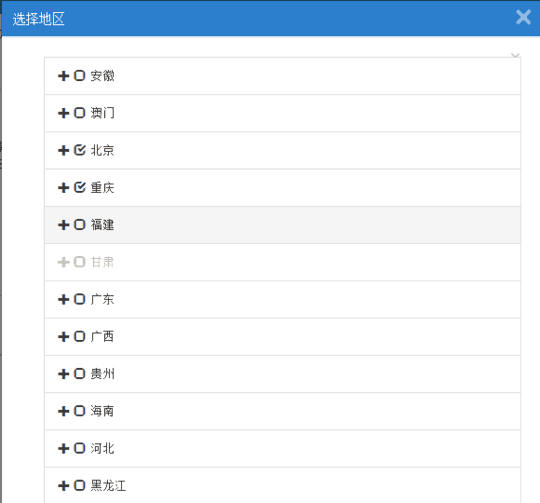Expand the 广东 plus icon
The width and height of the screenshot is (540, 503).
pos(63,300)
